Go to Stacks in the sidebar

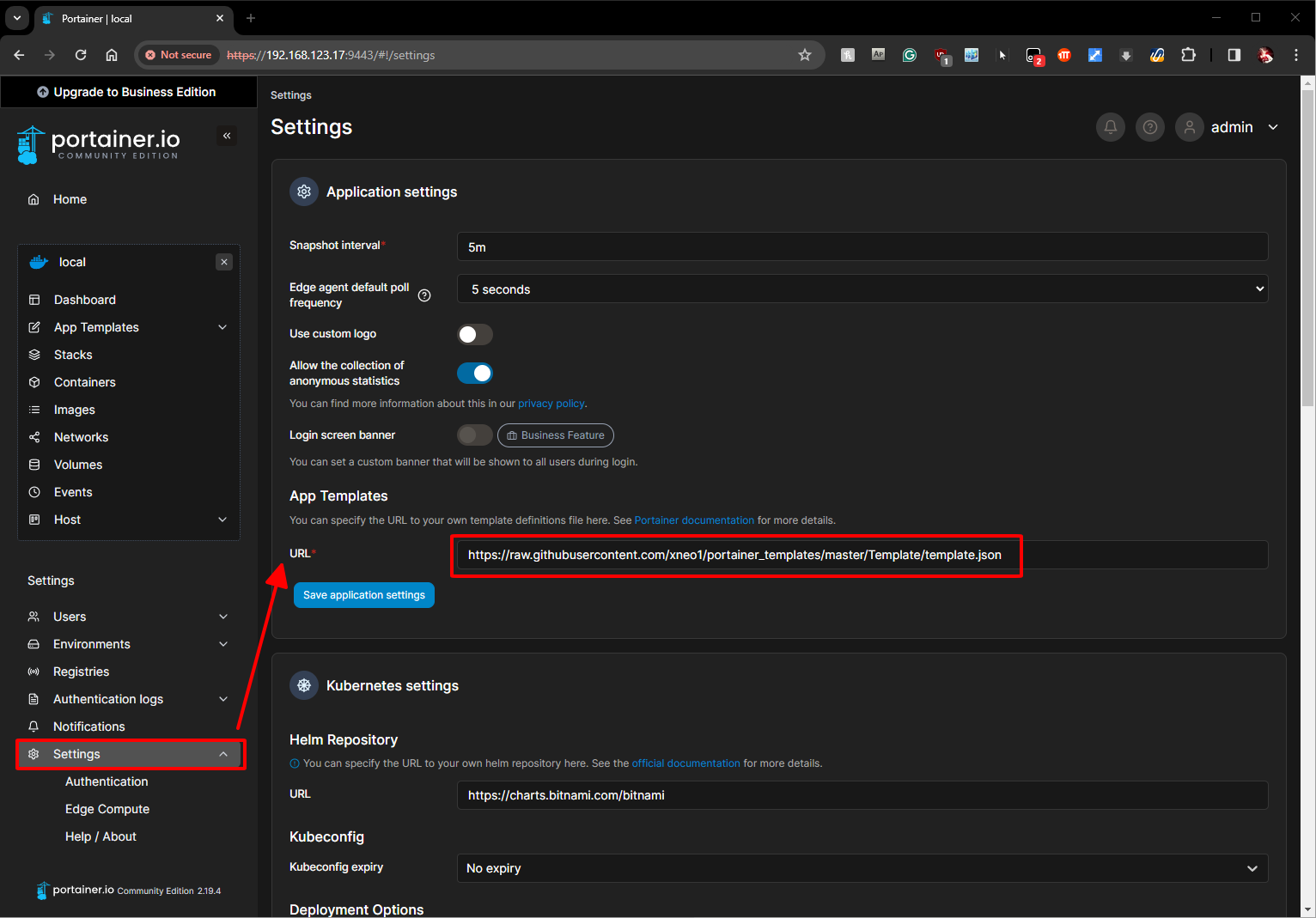point(73,355)
